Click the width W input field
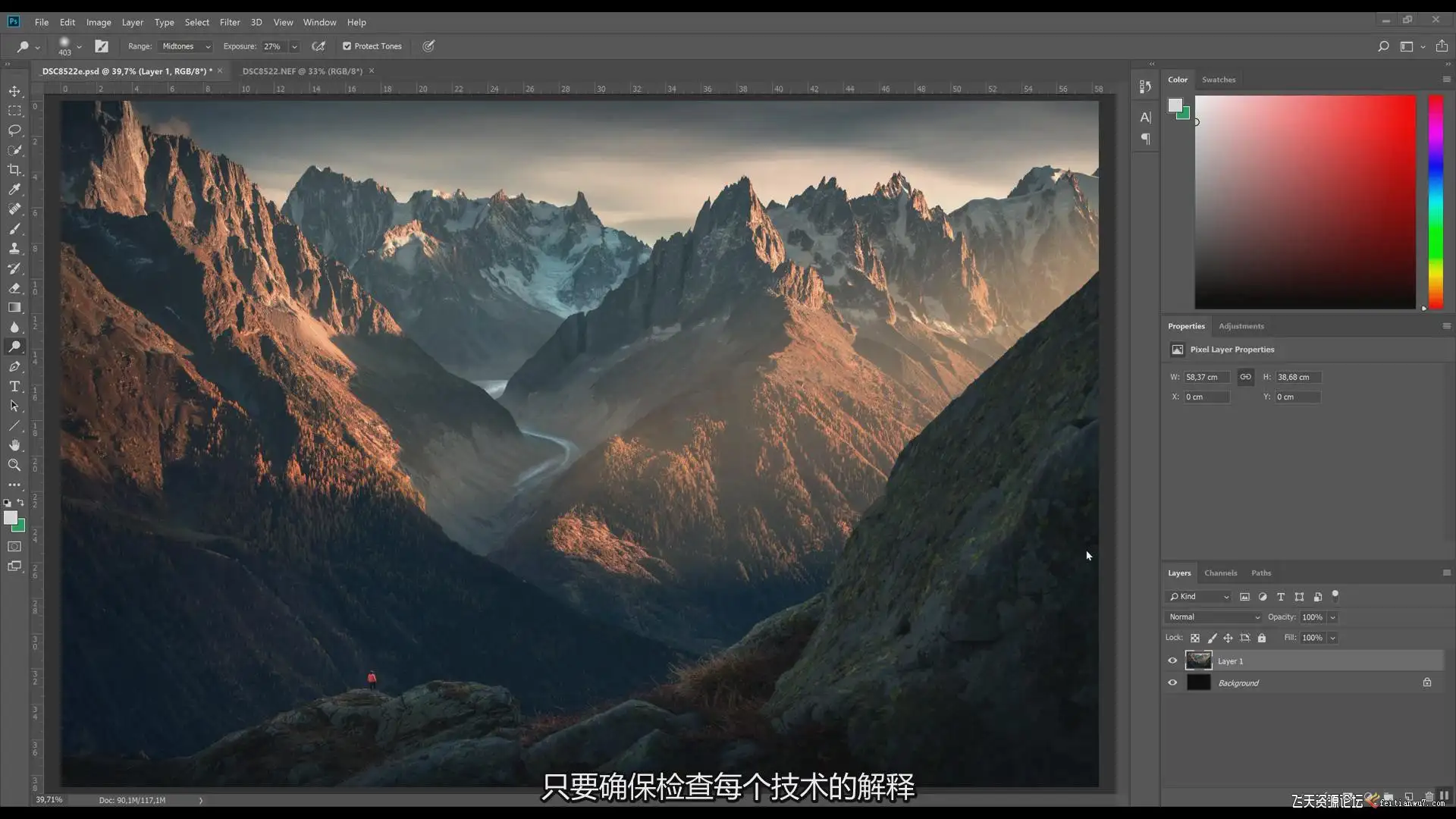The image size is (1456, 819). [x=1206, y=377]
